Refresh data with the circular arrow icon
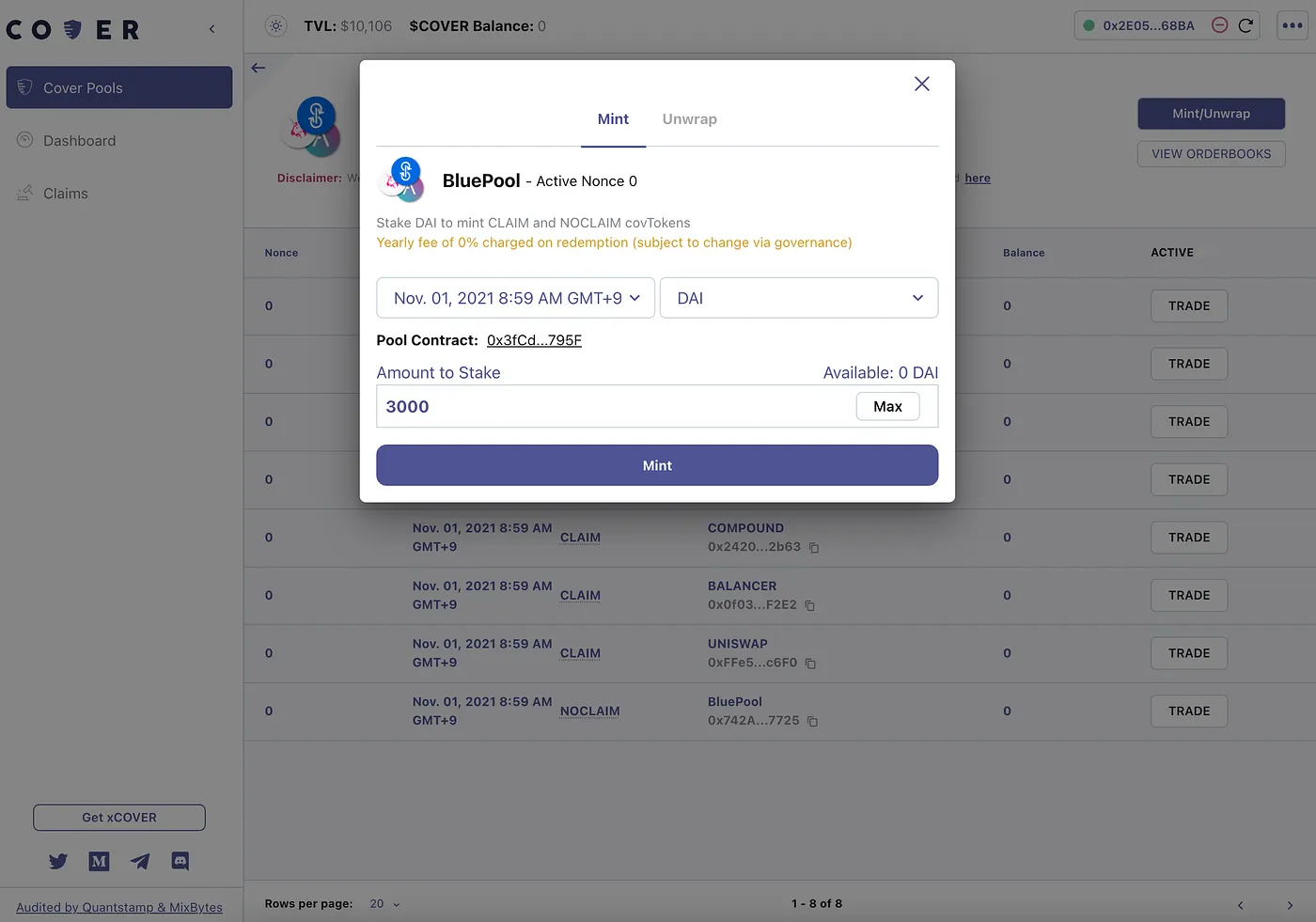Viewport: 1316px width, 922px height. tap(1245, 25)
